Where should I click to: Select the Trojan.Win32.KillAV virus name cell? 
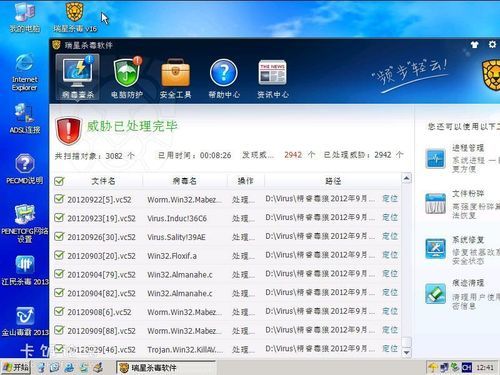click(x=185, y=350)
